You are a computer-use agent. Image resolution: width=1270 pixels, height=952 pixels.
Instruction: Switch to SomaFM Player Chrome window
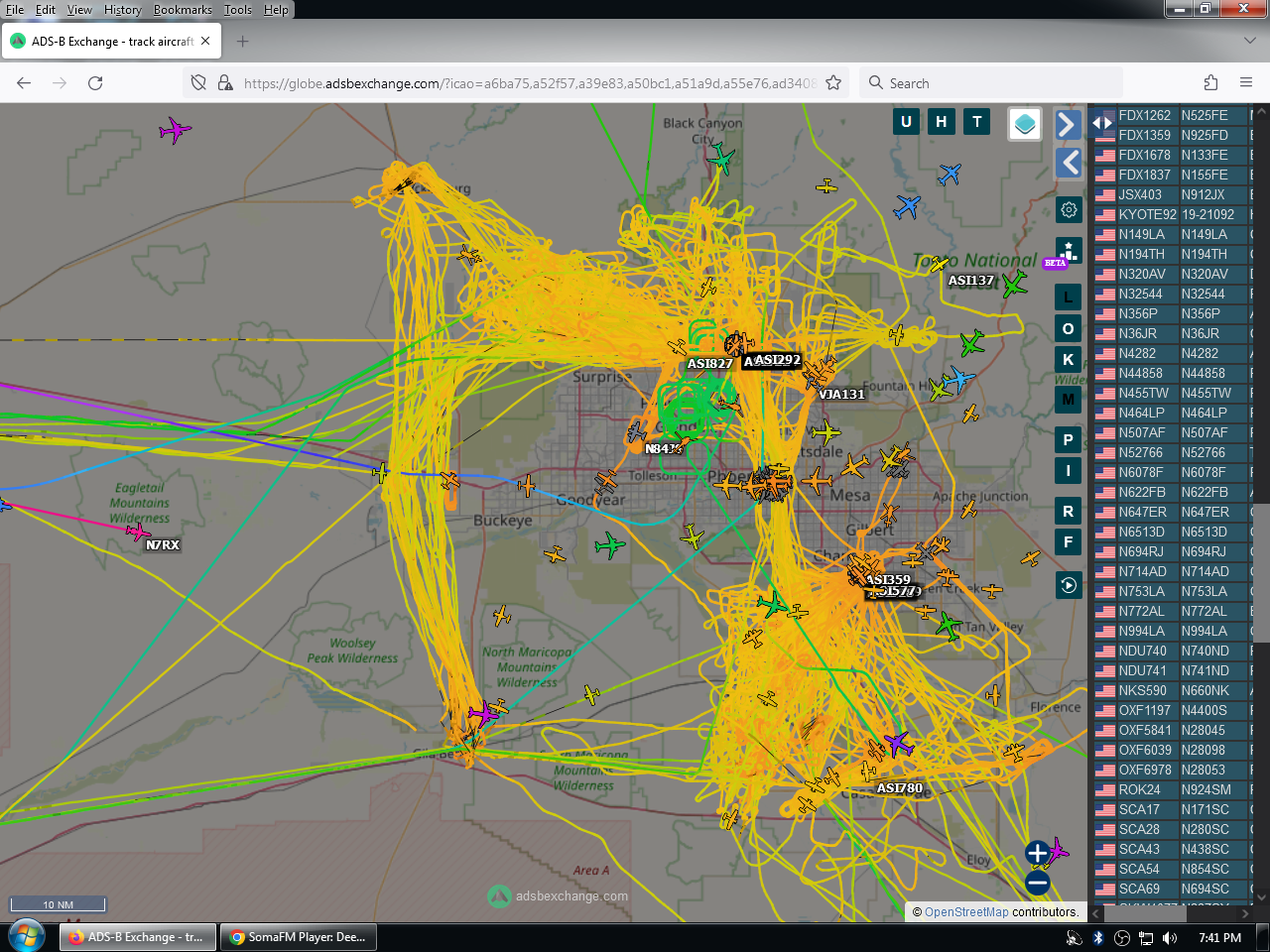coord(298,937)
